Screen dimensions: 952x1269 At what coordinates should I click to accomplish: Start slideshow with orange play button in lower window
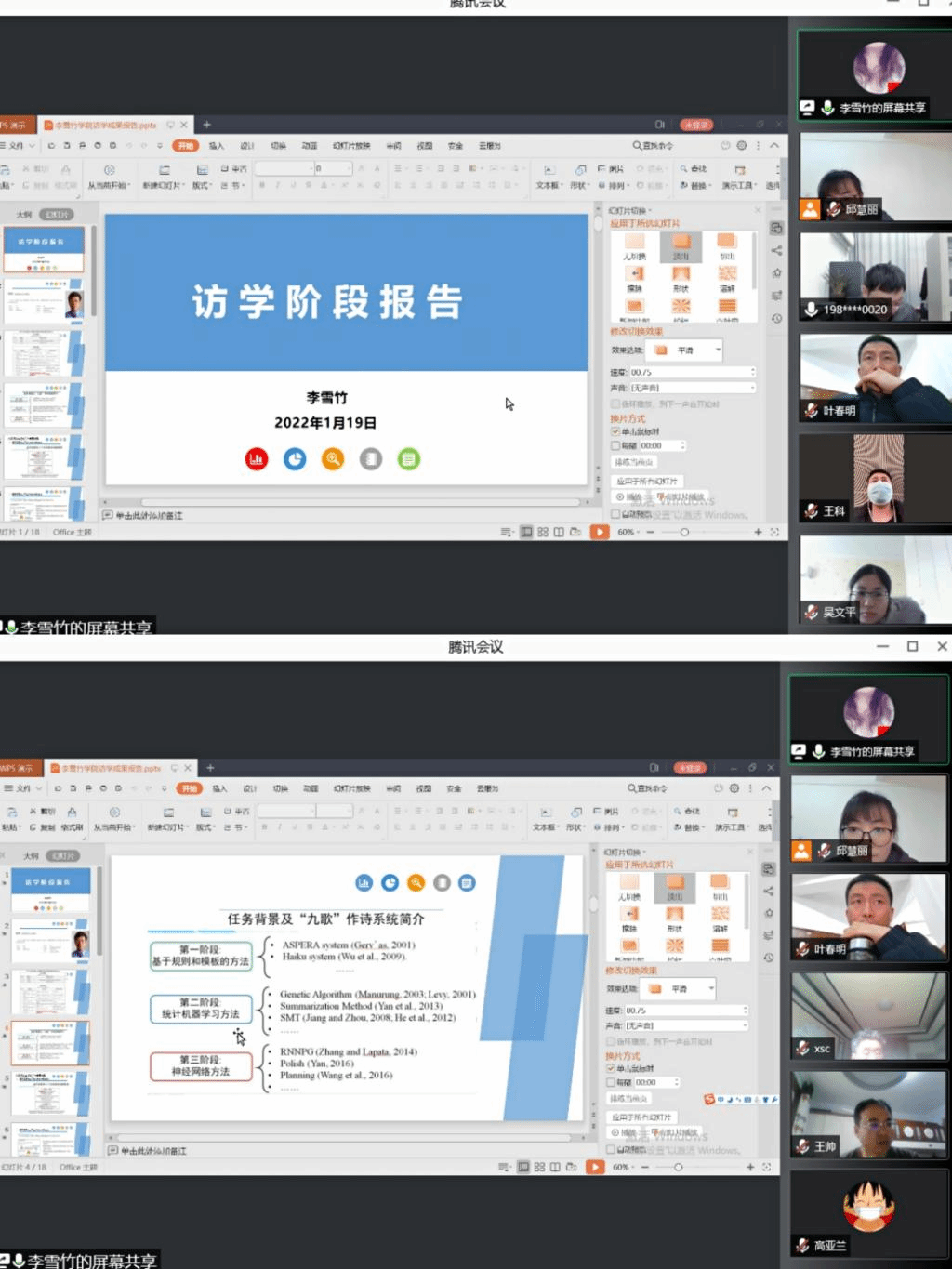tap(595, 1167)
